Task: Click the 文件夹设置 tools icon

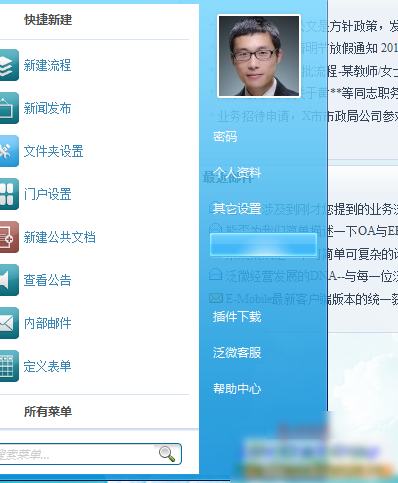Action: [x=9, y=151]
